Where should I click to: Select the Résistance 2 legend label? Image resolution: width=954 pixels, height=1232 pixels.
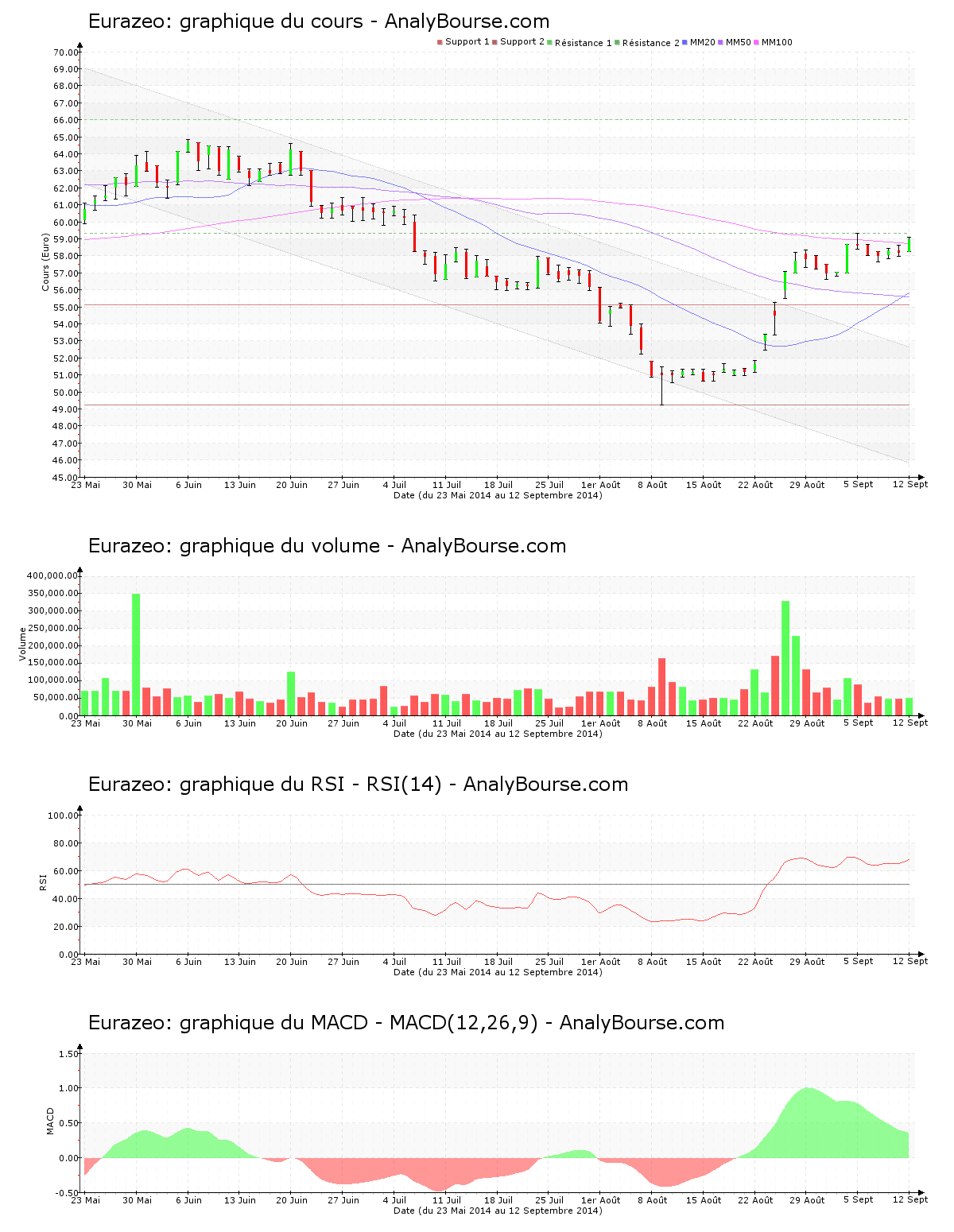coord(651,42)
